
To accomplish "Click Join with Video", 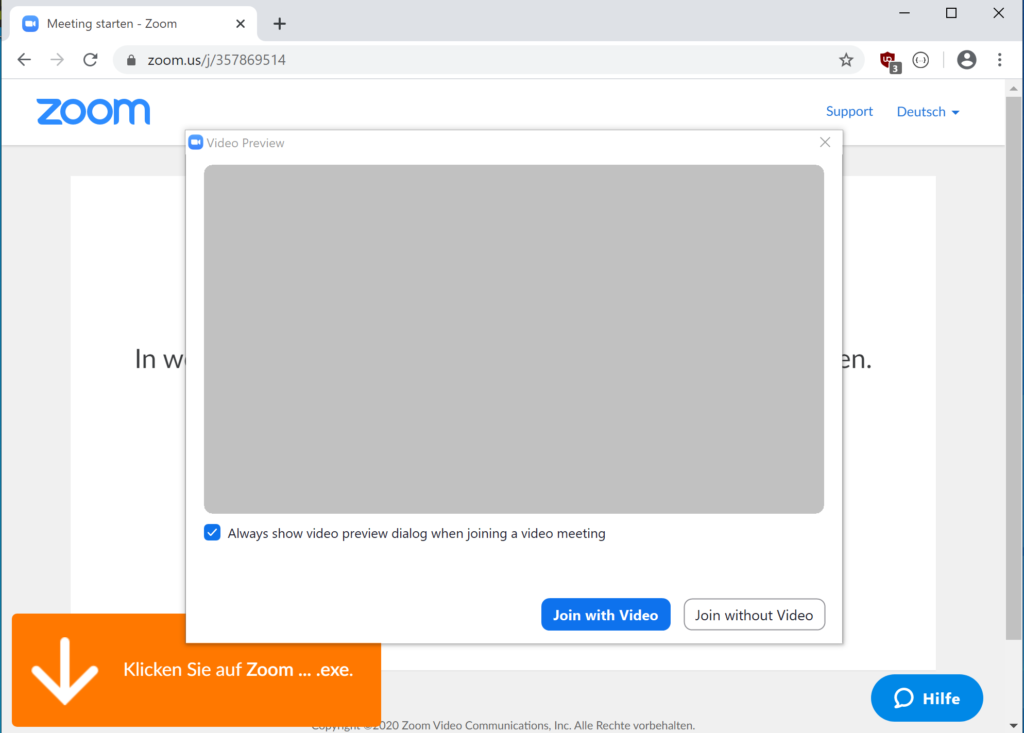I will coord(605,615).
